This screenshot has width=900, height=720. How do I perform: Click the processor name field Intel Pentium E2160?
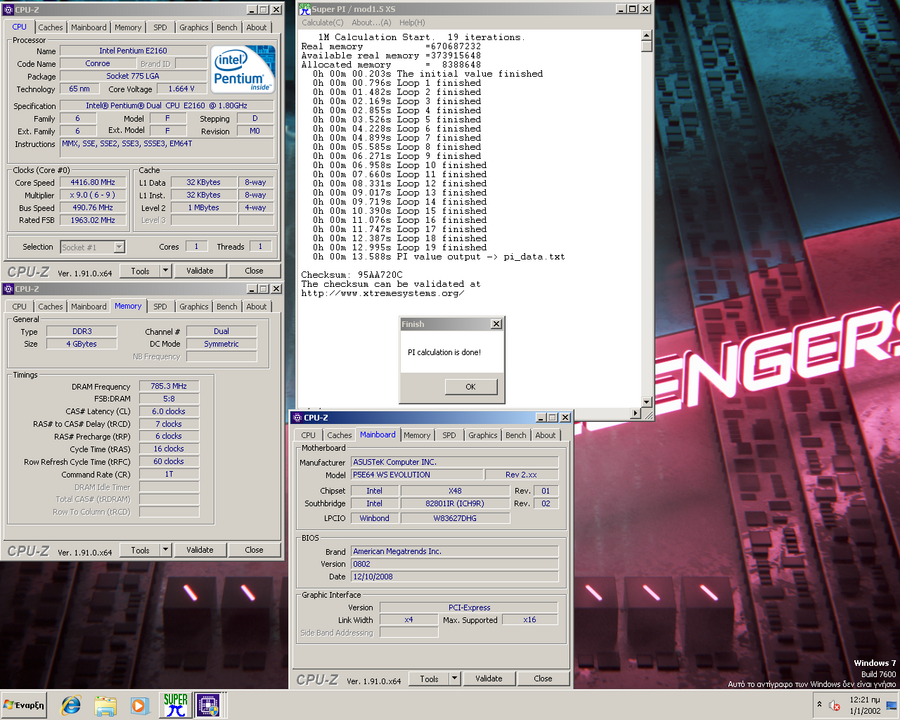133,51
